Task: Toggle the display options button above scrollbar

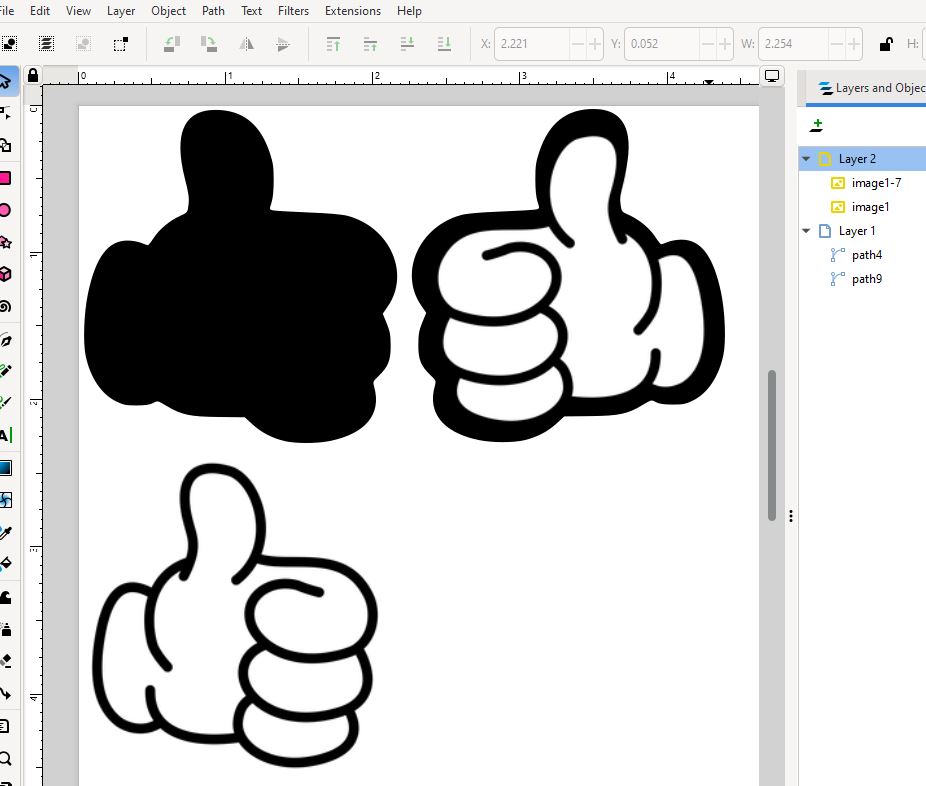Action: point(772,76)
